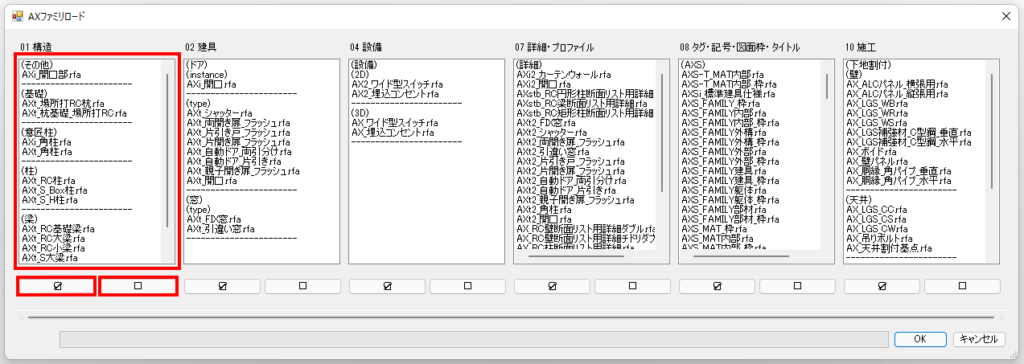Select AXt_シャッター.rfa entry

coord(219,113)
